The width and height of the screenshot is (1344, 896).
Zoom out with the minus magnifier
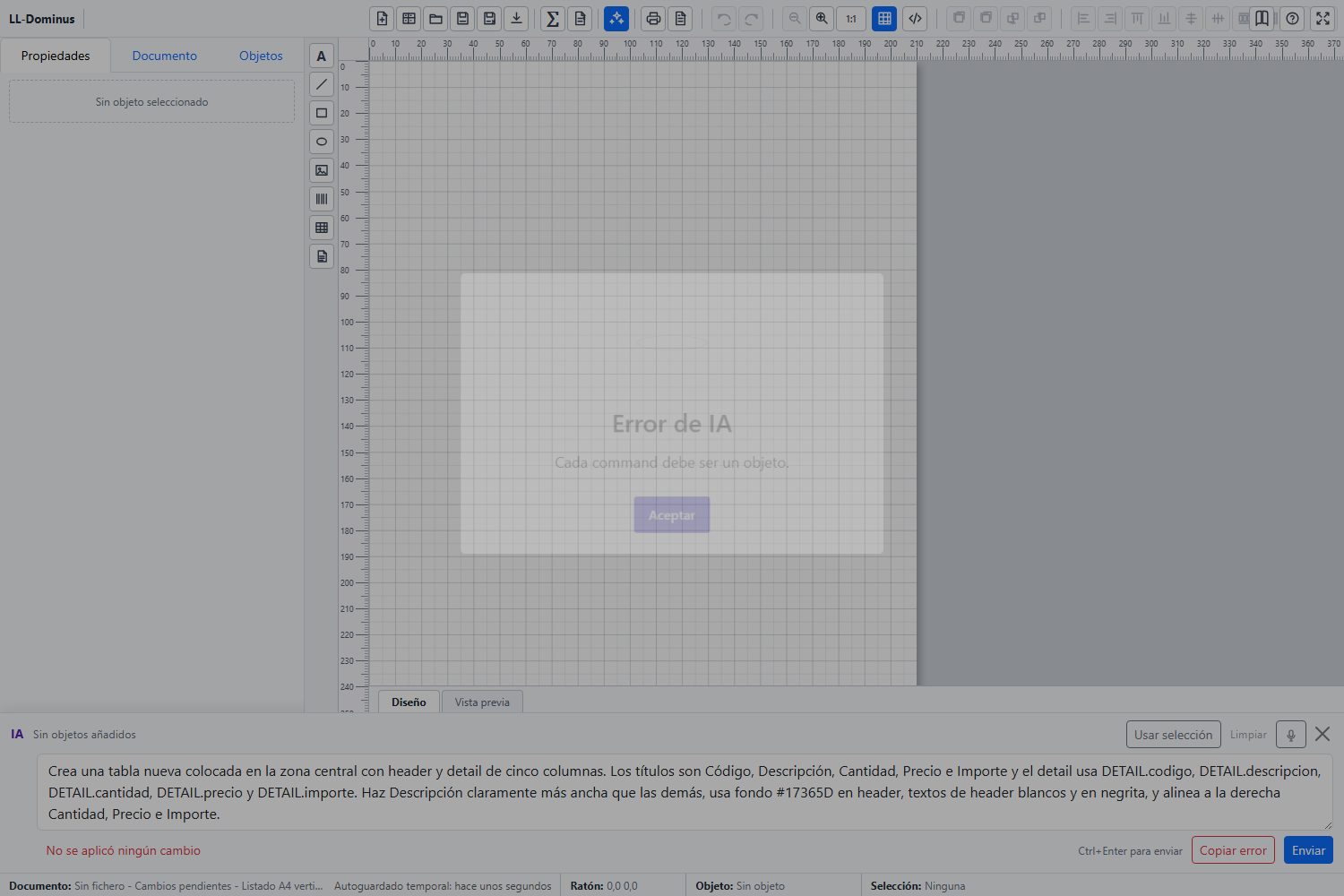[795, 19]
